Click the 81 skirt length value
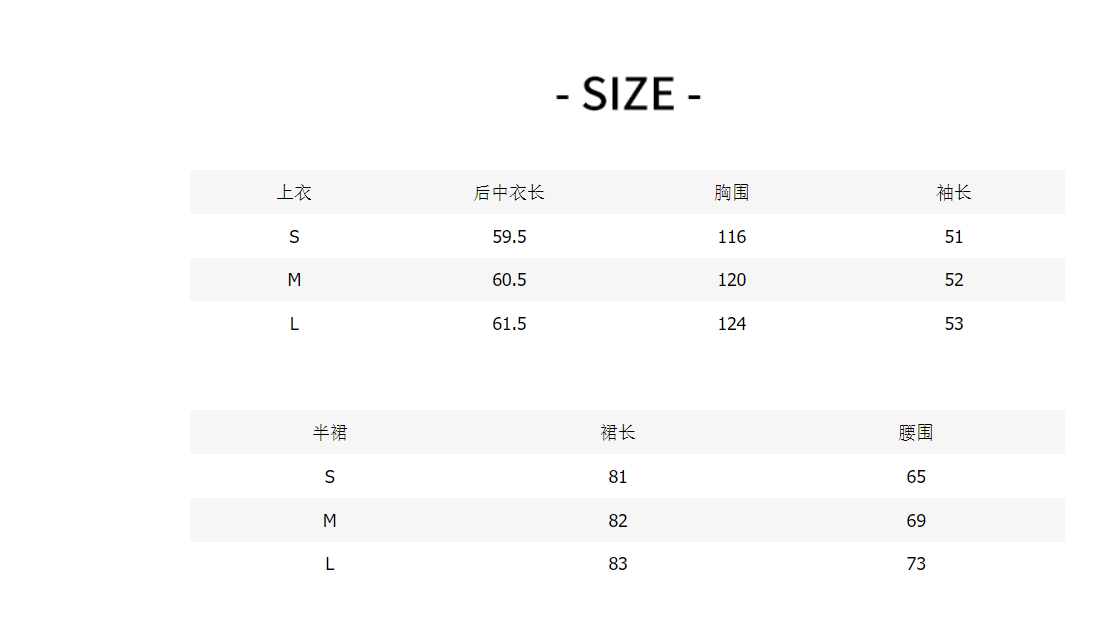This screenshot has height=629, width=1105. (x=618, y=477)
